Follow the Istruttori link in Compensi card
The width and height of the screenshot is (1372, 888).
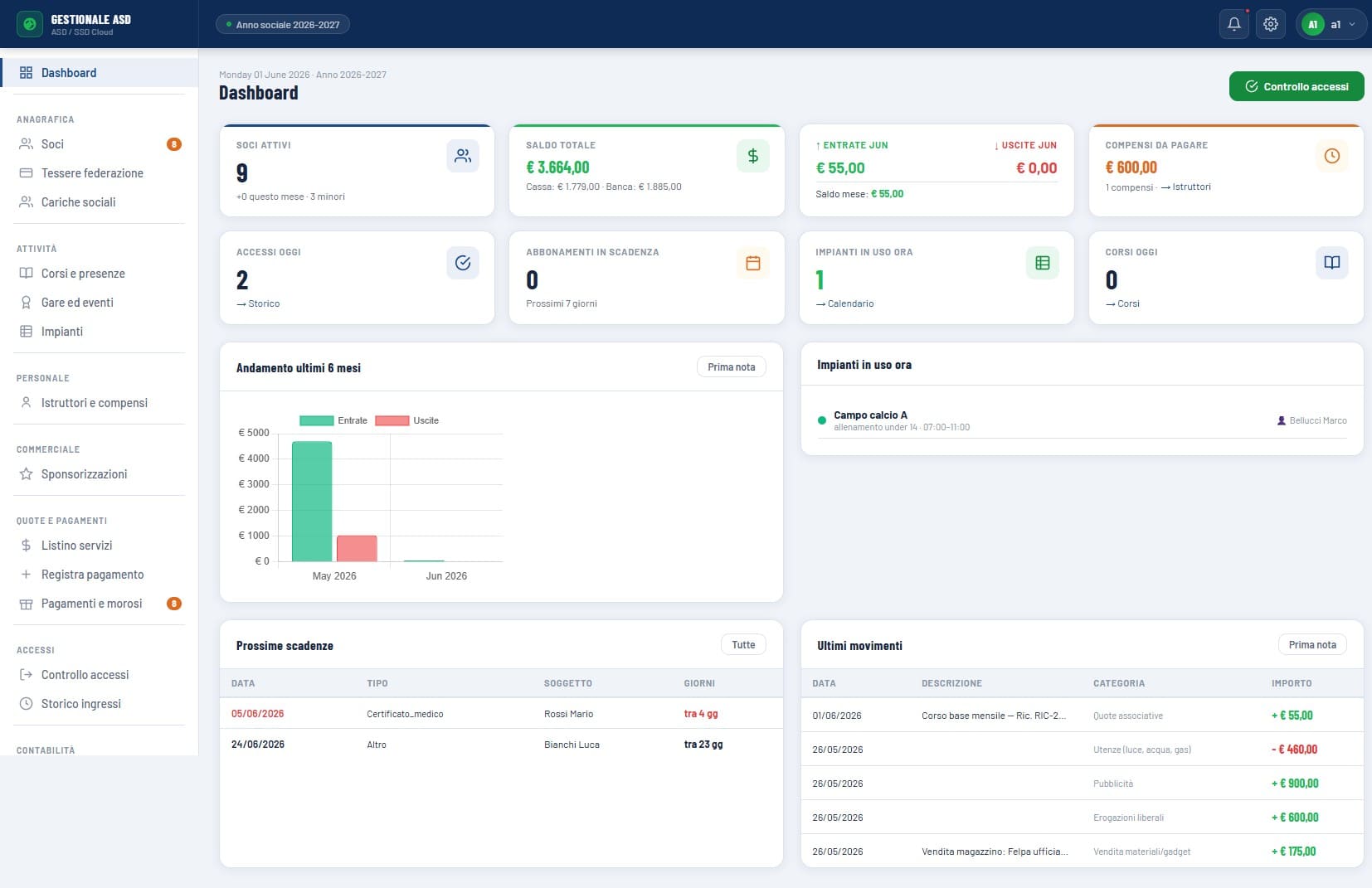click(x=1186, y=187)
